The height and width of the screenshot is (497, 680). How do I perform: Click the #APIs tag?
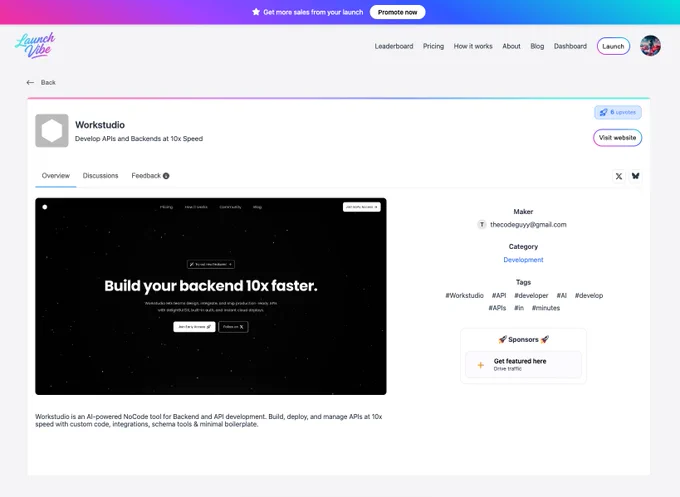click(x=497, y=308)
